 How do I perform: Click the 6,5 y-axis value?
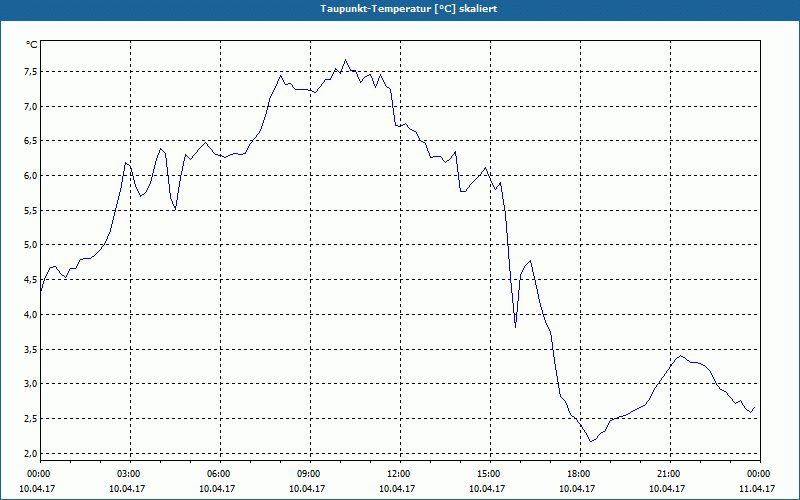pos(32,141)
